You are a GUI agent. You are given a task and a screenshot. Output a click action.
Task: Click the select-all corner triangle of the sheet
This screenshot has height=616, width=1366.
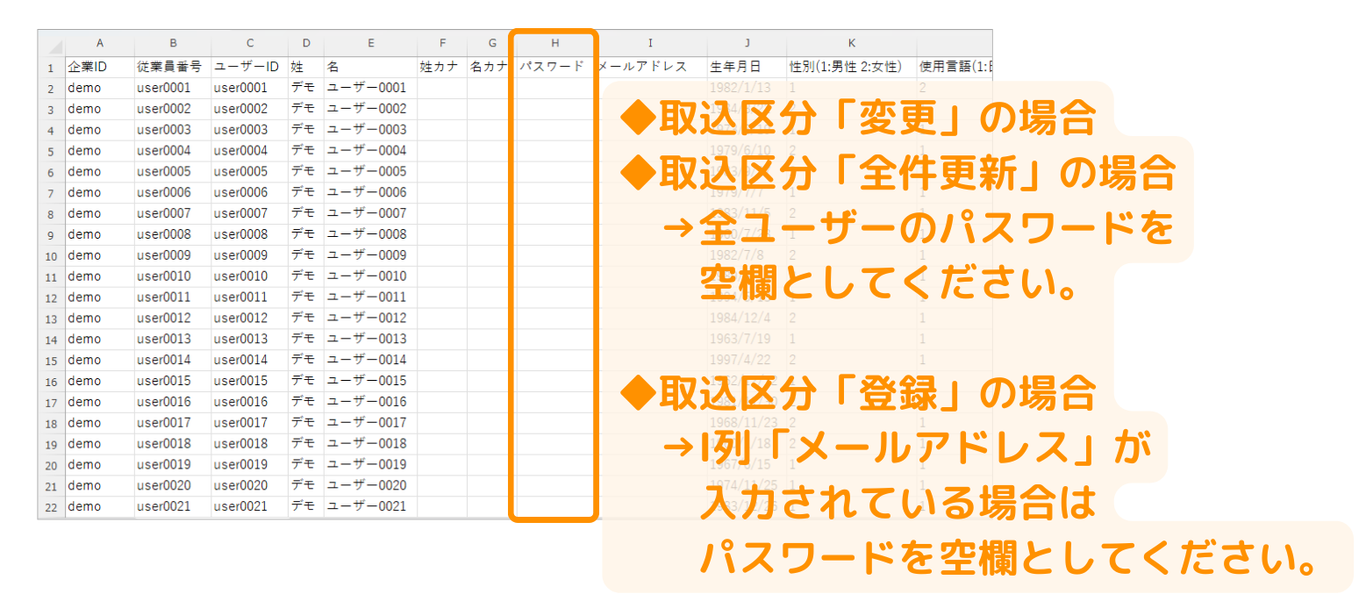(52, 45)
